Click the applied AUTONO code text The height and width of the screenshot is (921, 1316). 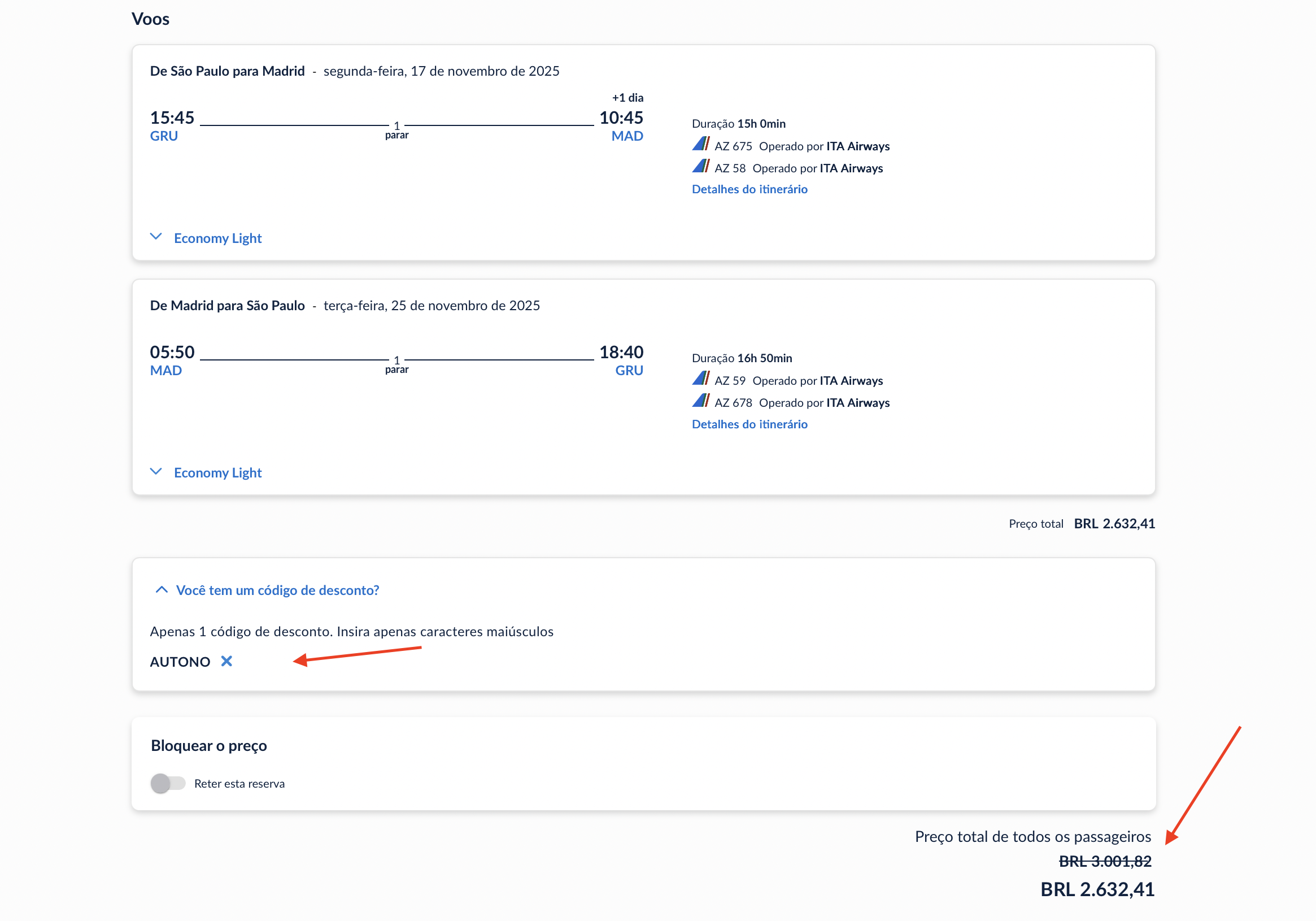[x=180, y=662]
